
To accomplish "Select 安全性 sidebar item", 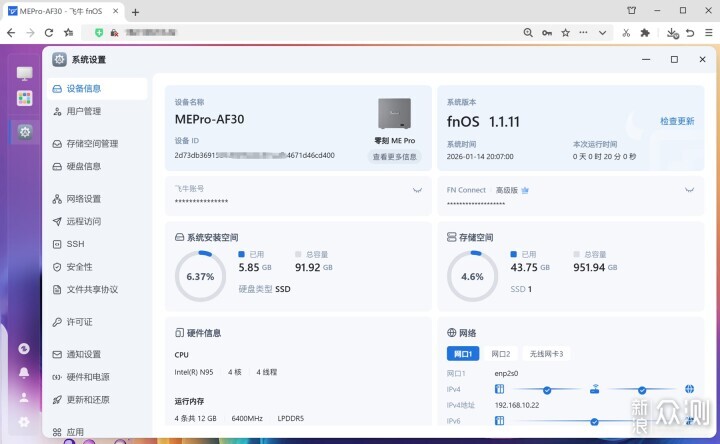I will click(x=97, y=267).
